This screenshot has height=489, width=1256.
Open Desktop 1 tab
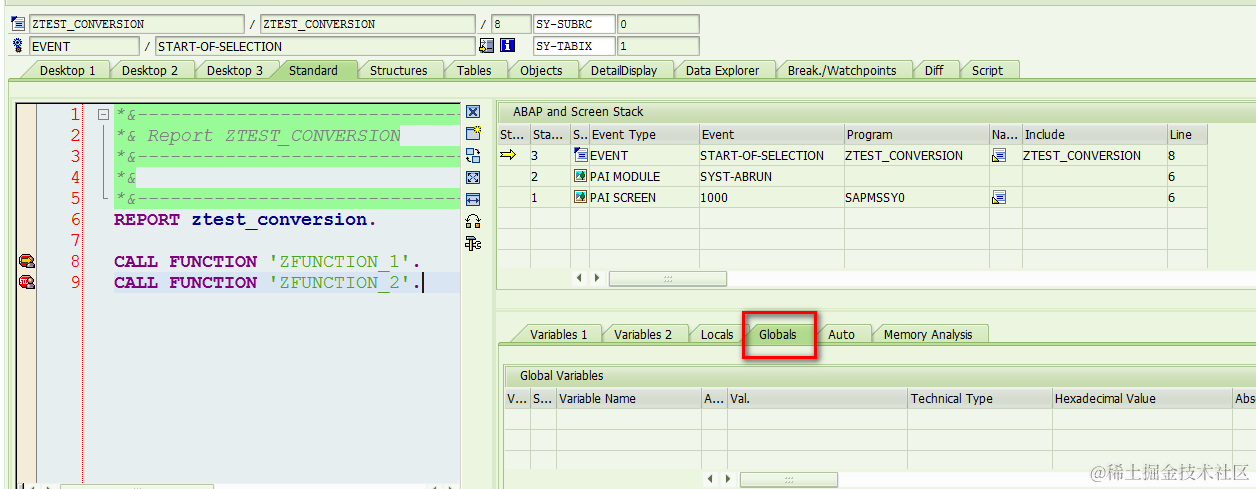(x=68, y=70)
